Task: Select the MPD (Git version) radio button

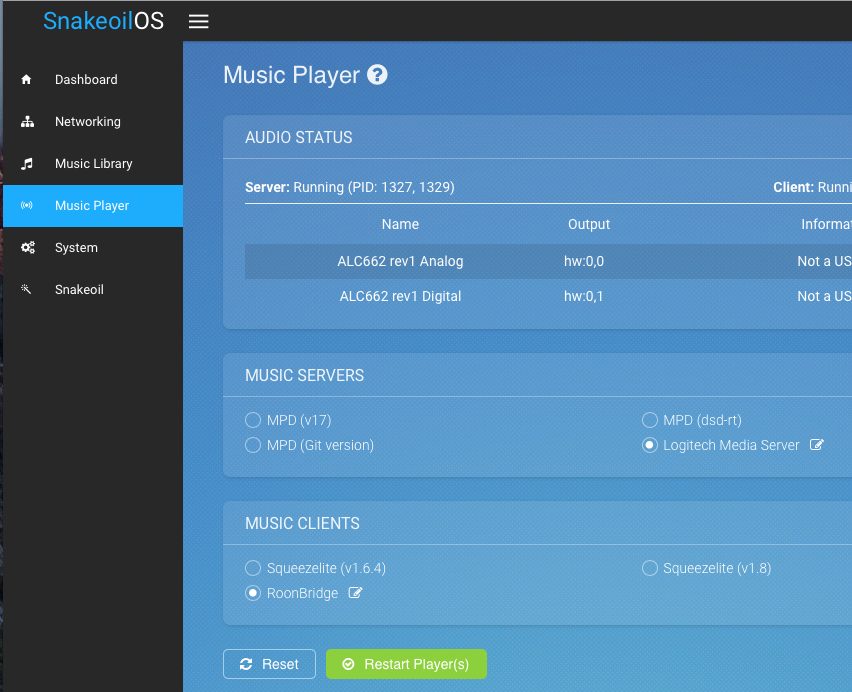Action: click(253, 445)
